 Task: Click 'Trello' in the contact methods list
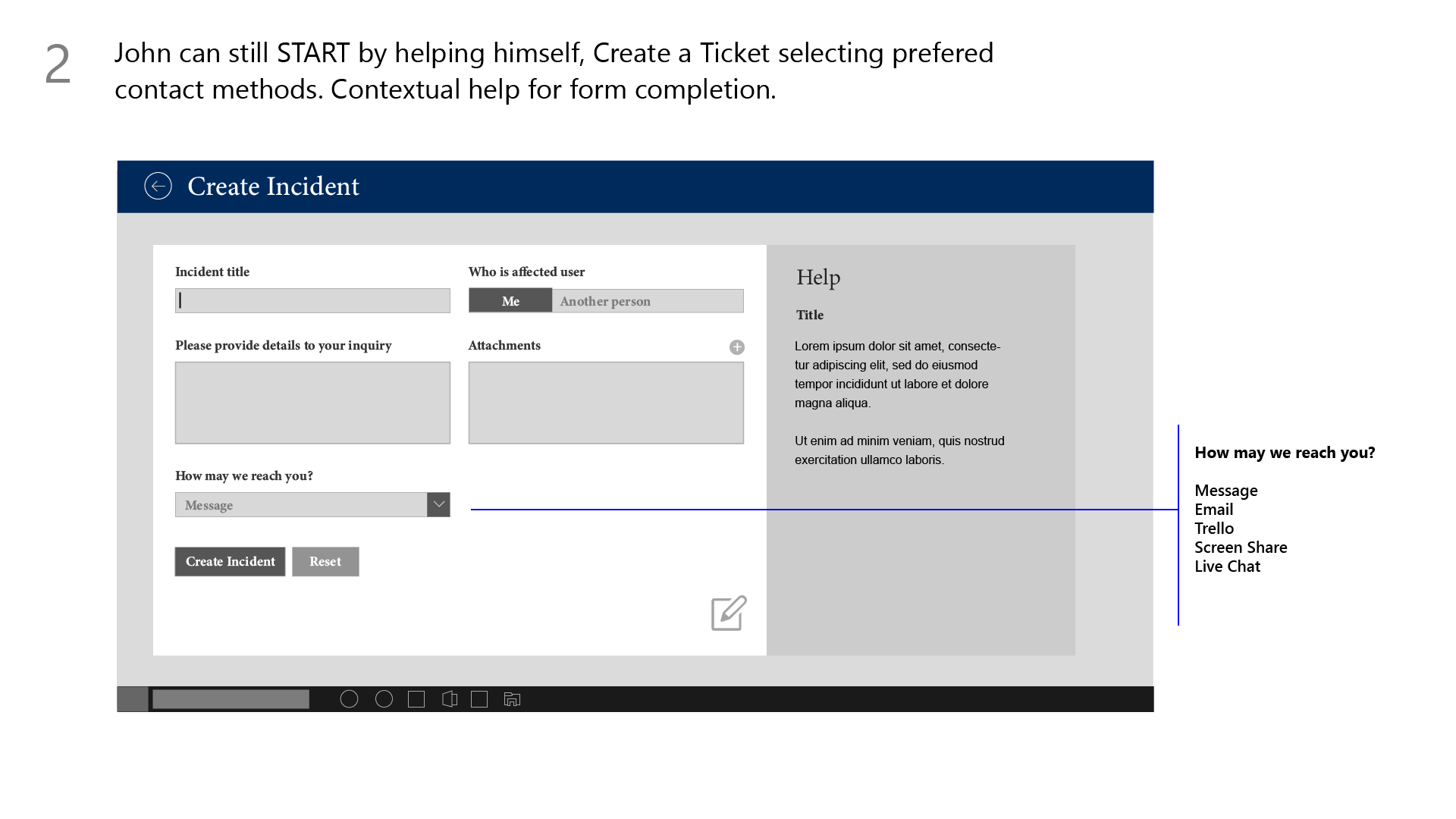1214,529
